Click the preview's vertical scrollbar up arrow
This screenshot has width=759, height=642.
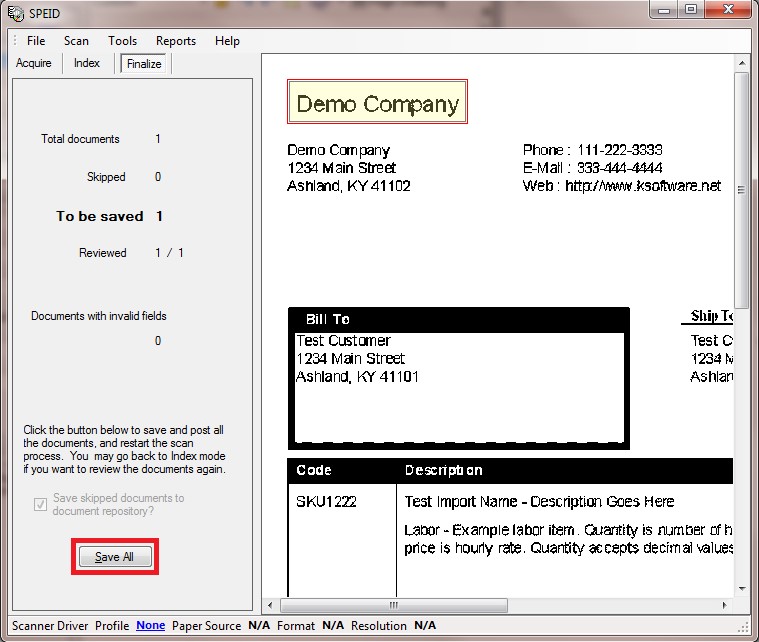pos(742,62)
